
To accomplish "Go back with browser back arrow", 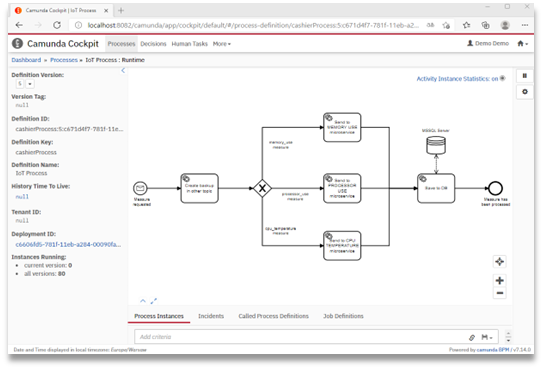I will coord(19,25).
